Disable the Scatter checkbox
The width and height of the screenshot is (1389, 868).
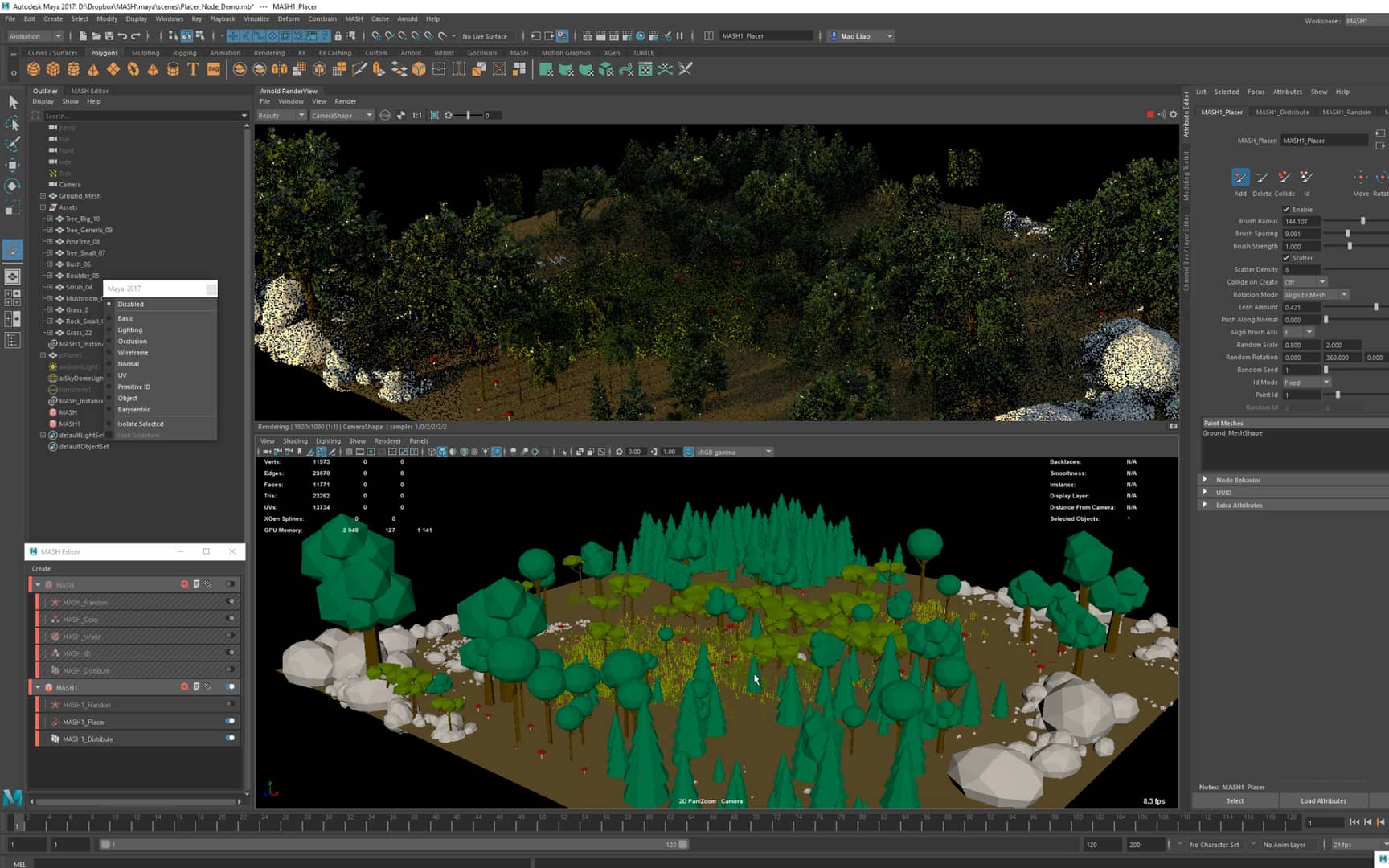click(x=1287, y=258)
